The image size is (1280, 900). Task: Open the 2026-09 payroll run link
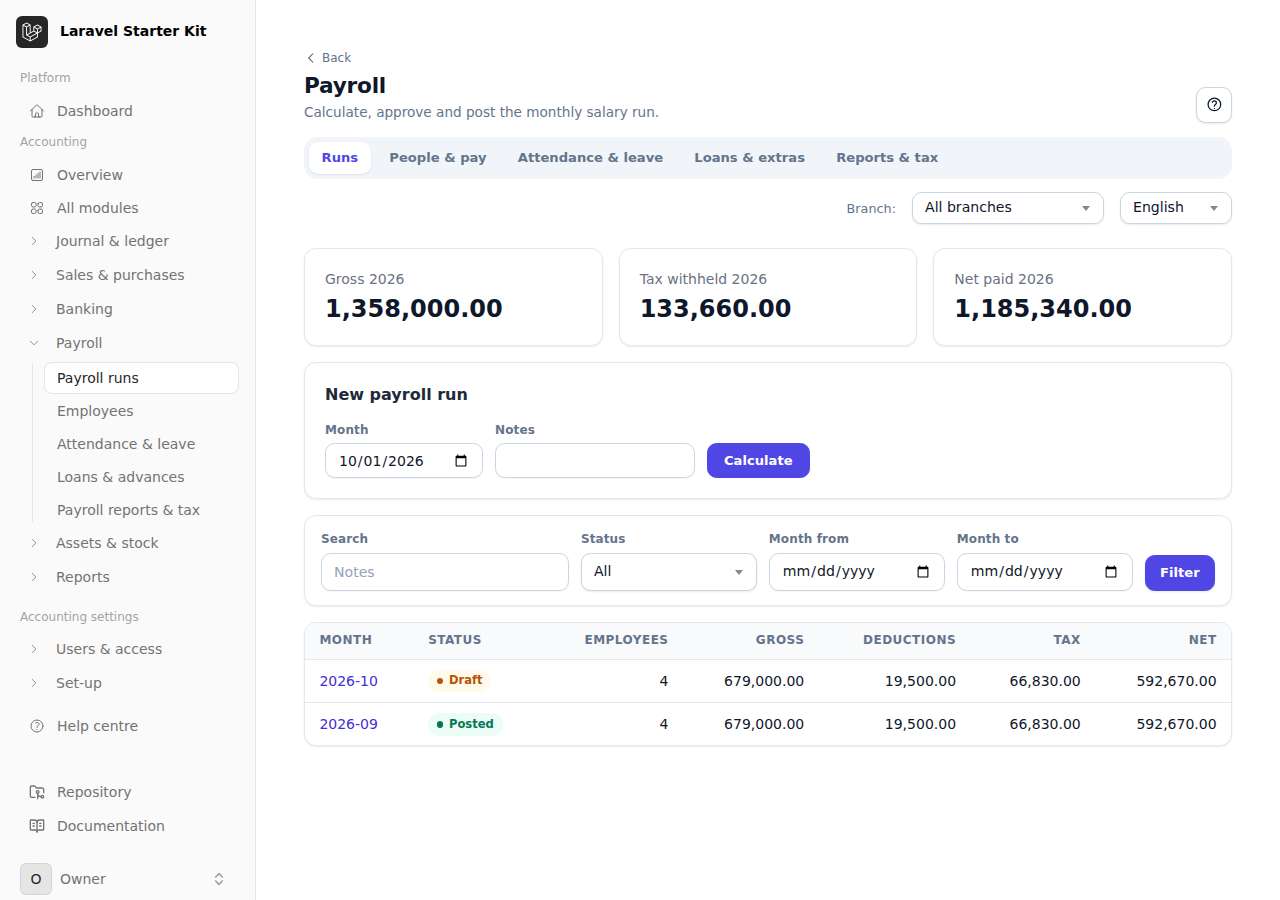coord(349,724)
